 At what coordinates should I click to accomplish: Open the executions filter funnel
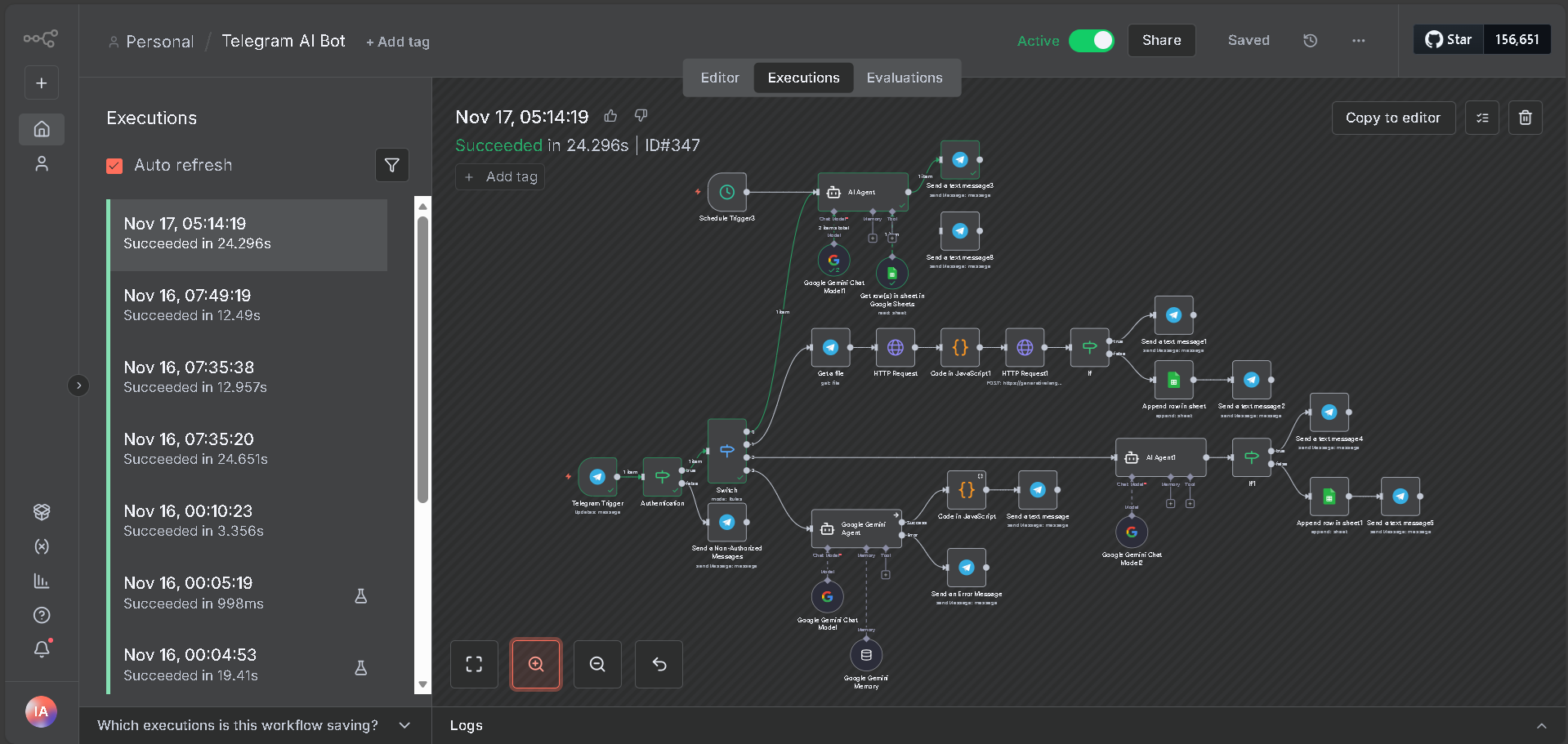pos(392,165)
